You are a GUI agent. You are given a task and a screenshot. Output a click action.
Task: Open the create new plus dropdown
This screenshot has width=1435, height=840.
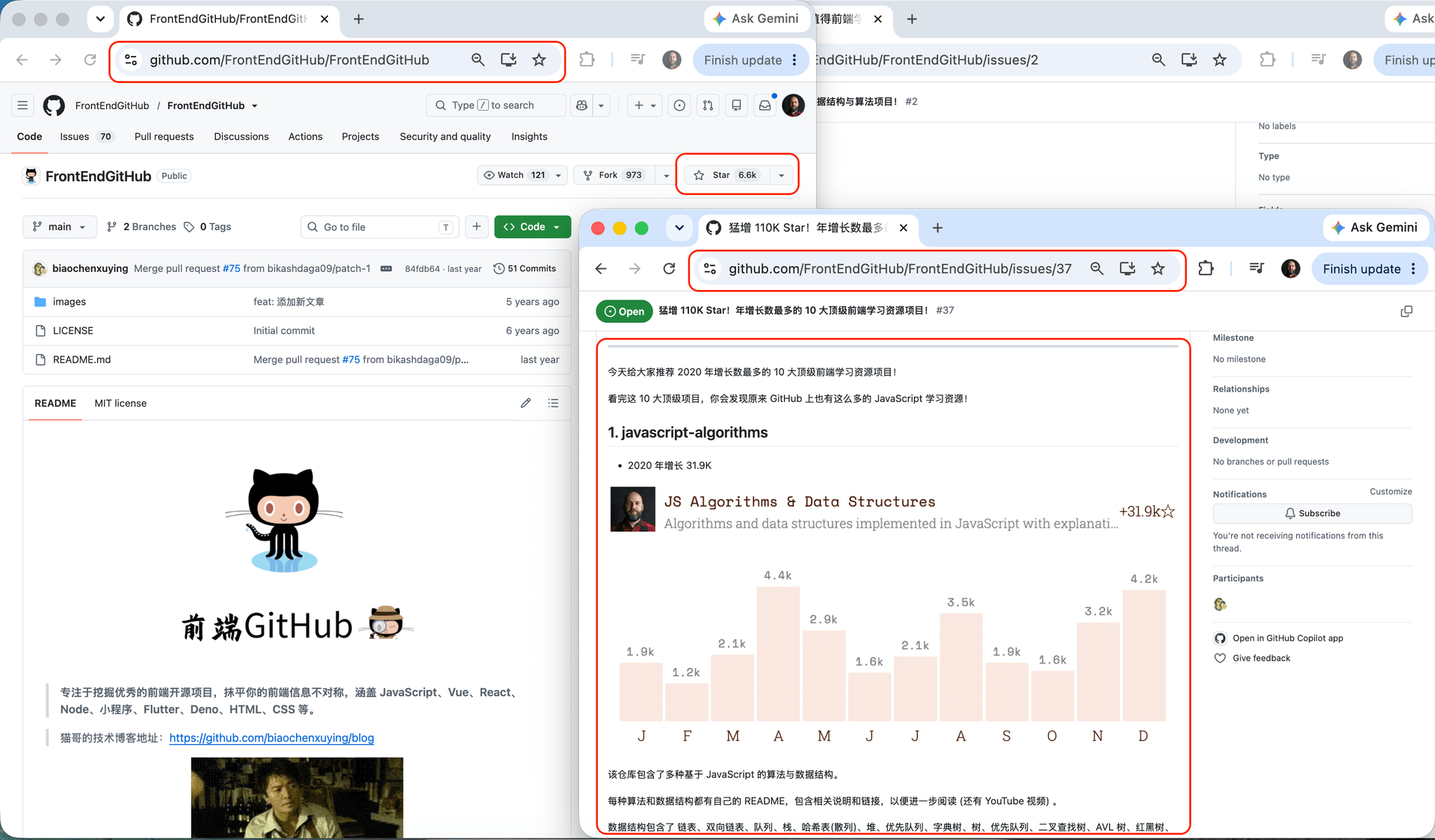point(645,105)
